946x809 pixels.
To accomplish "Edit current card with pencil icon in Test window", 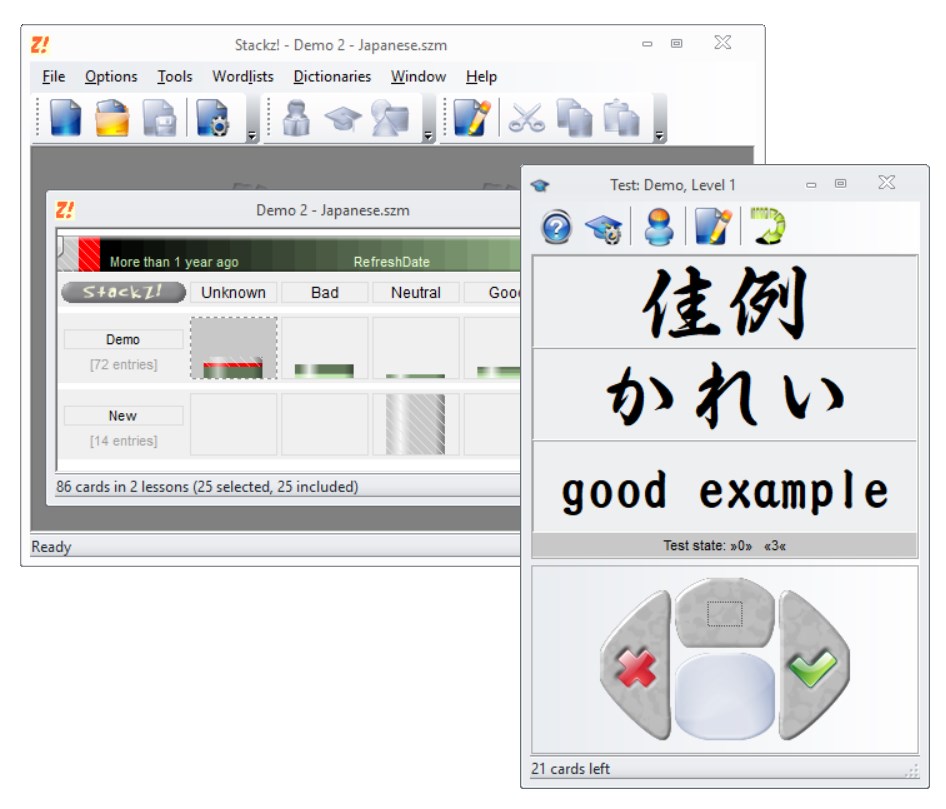I will (713, 227).
